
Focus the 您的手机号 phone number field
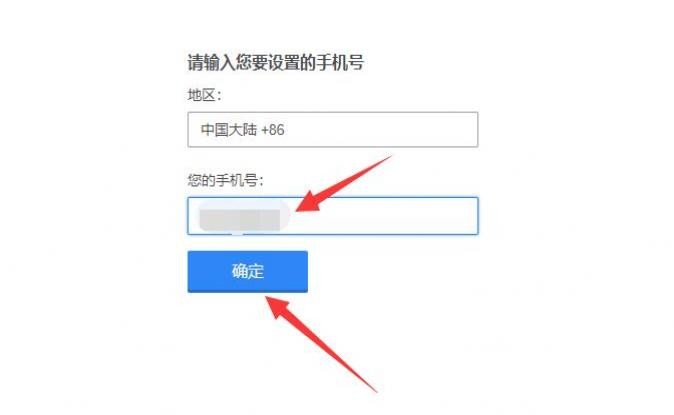click(333, 216)
